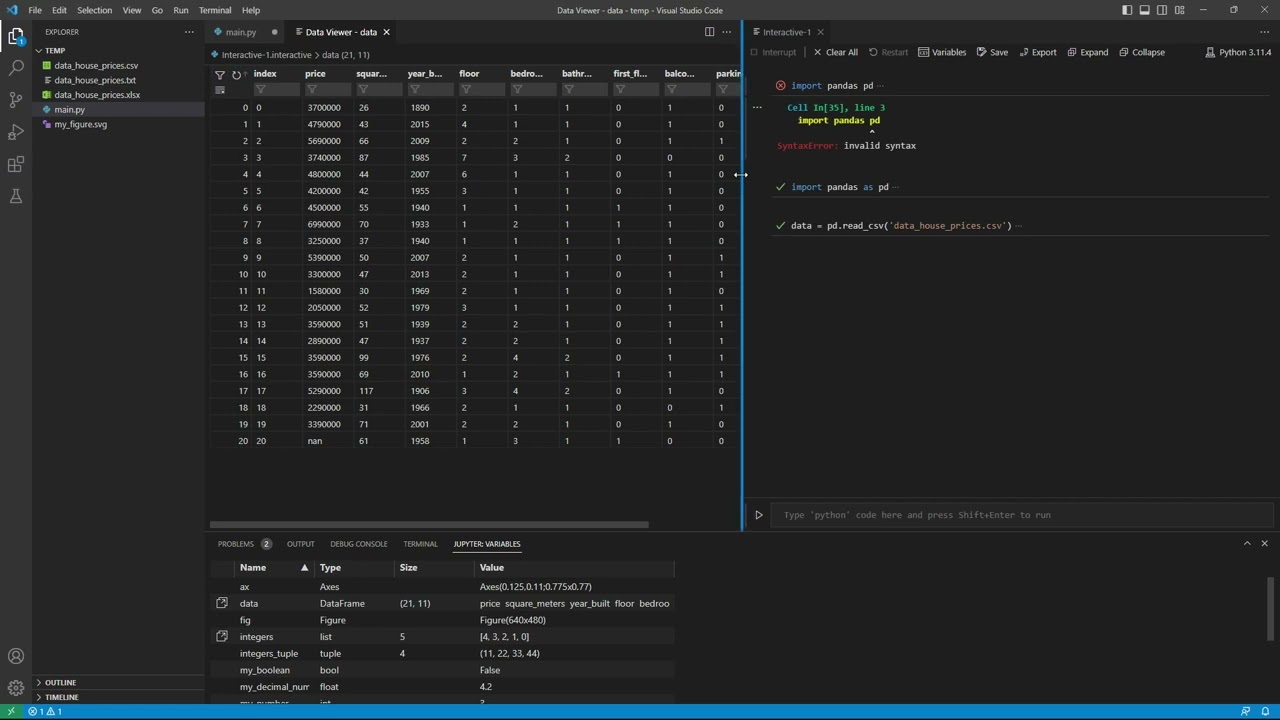Close the Data Viewer - data tab
The width and height of the screenshot is (1280, 720).
coord(386,32)
